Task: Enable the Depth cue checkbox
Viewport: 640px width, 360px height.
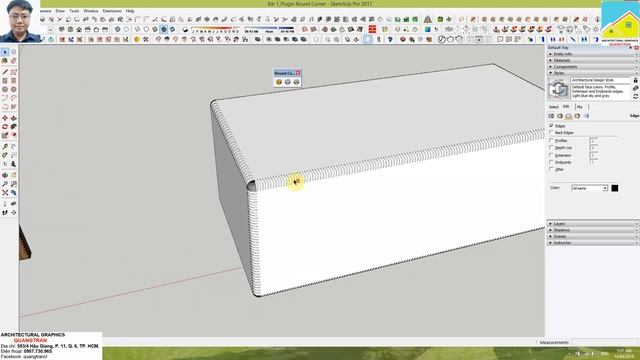Action: (551, 147)
